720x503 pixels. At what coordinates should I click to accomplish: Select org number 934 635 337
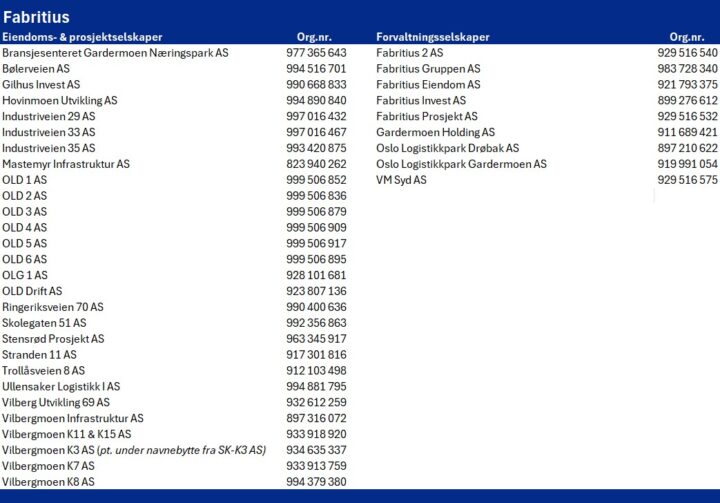(316, 450)
